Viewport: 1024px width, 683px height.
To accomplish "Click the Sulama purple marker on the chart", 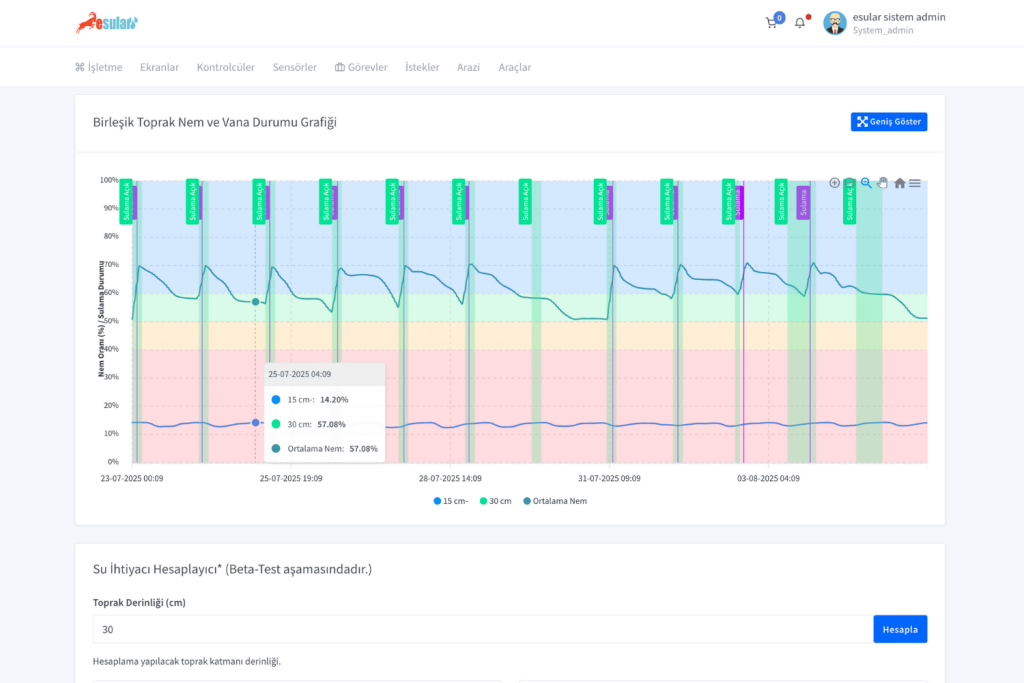I will point(802,202).
